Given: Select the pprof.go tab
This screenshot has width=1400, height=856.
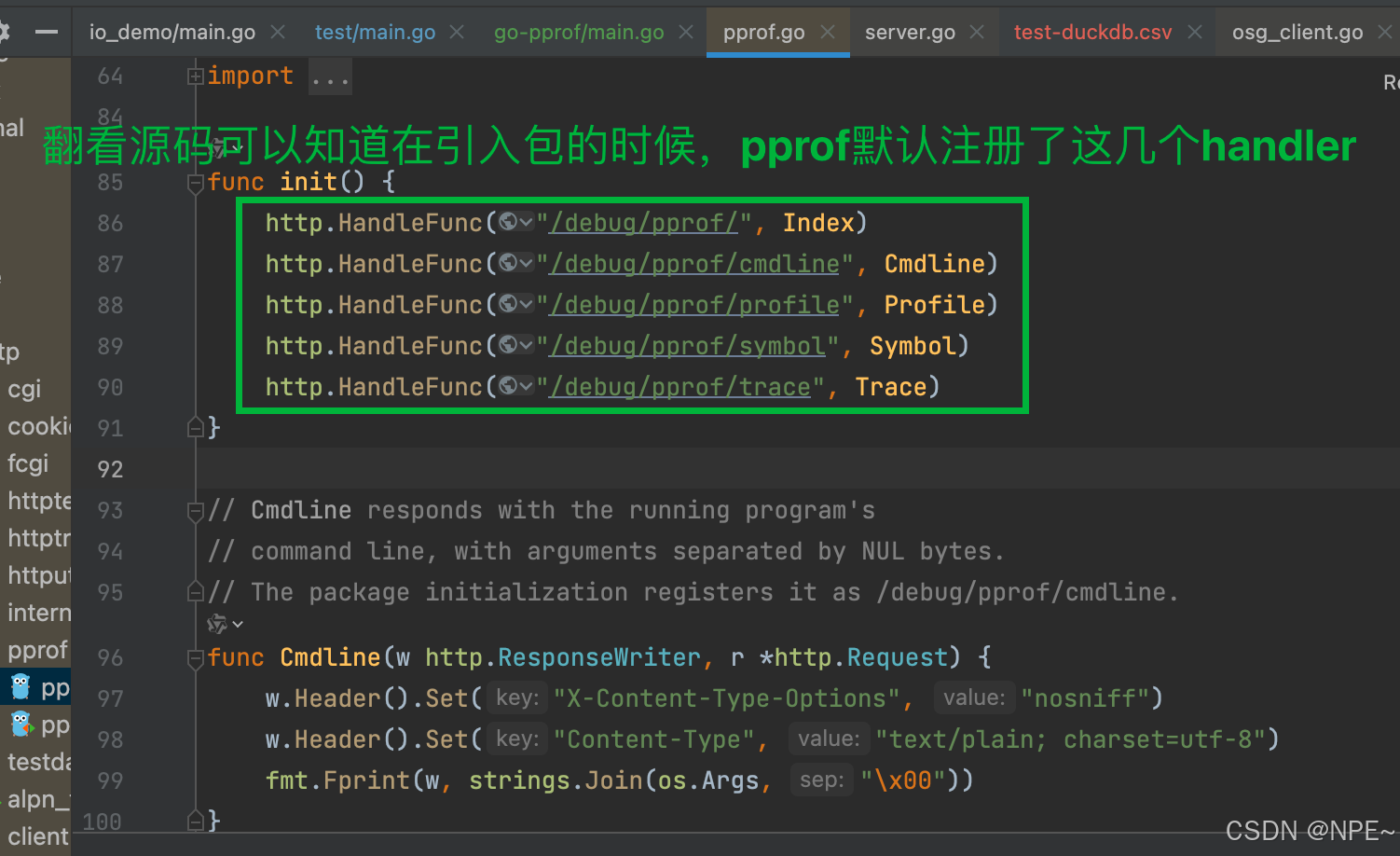Looking at the screenshot, I should (763, 32).
